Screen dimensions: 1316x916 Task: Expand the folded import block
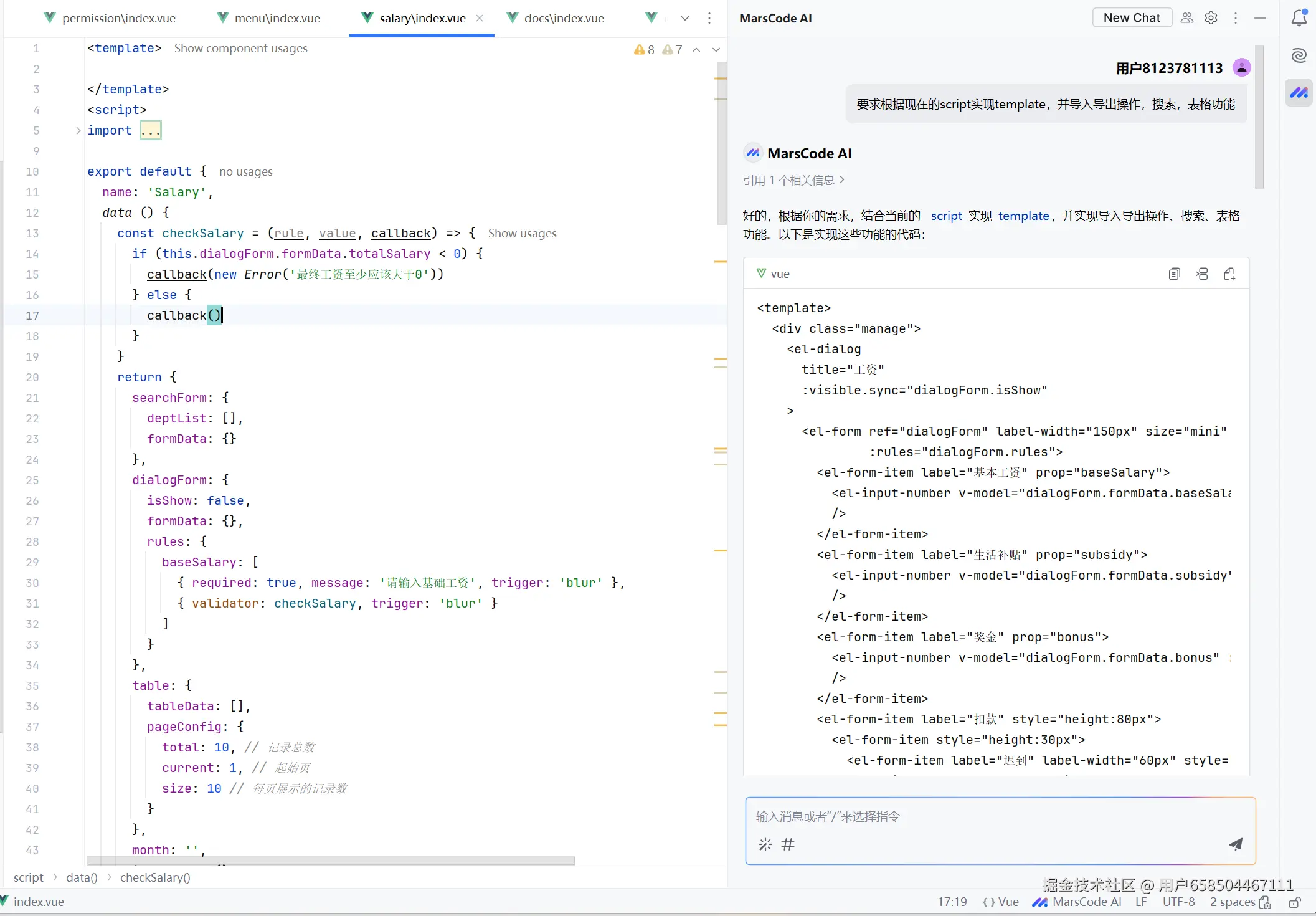[x=151, y=130]
